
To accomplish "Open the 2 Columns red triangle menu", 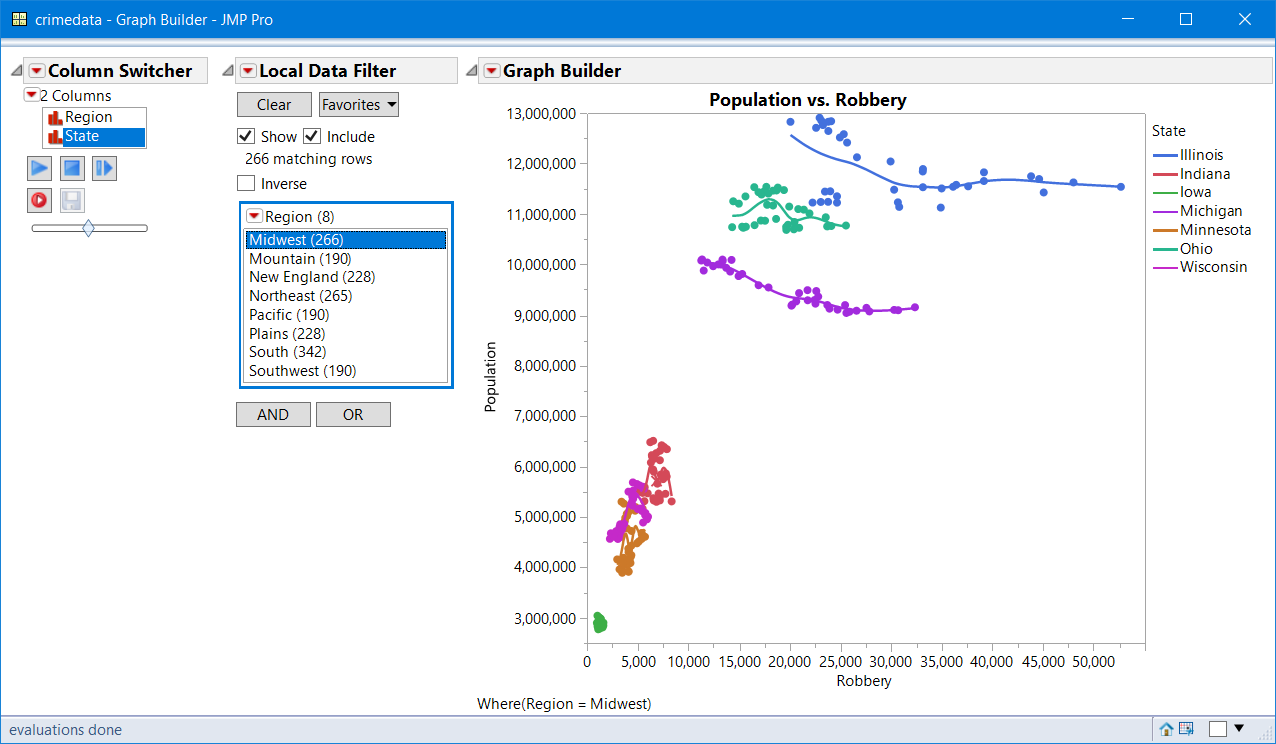I will (x=31, y=95).
